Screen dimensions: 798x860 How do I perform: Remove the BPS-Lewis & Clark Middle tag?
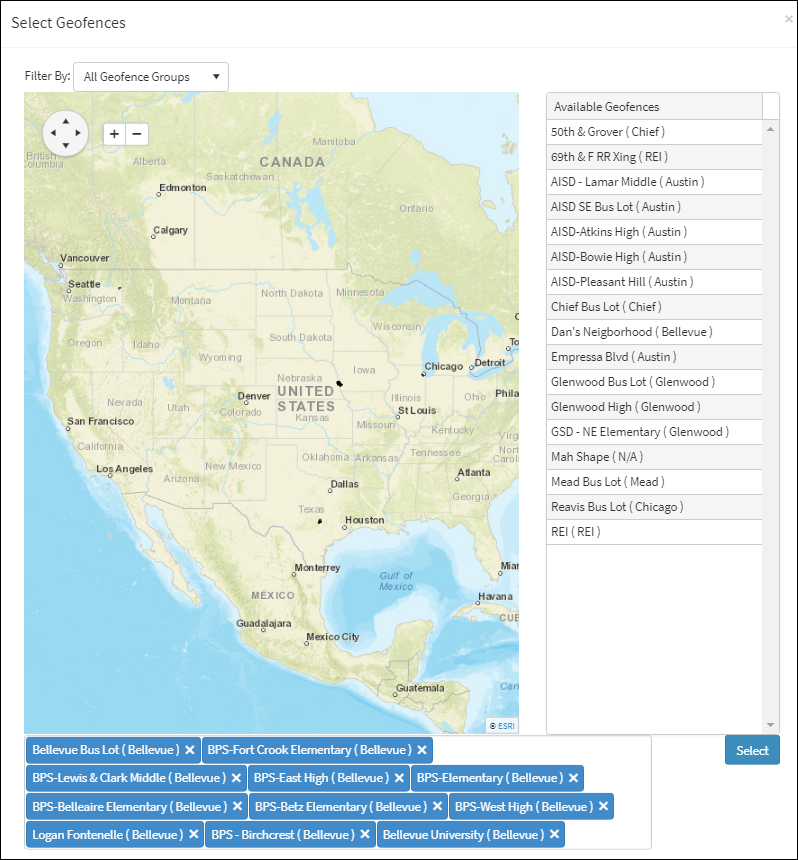pyautogui.click(x=236, y=778)
